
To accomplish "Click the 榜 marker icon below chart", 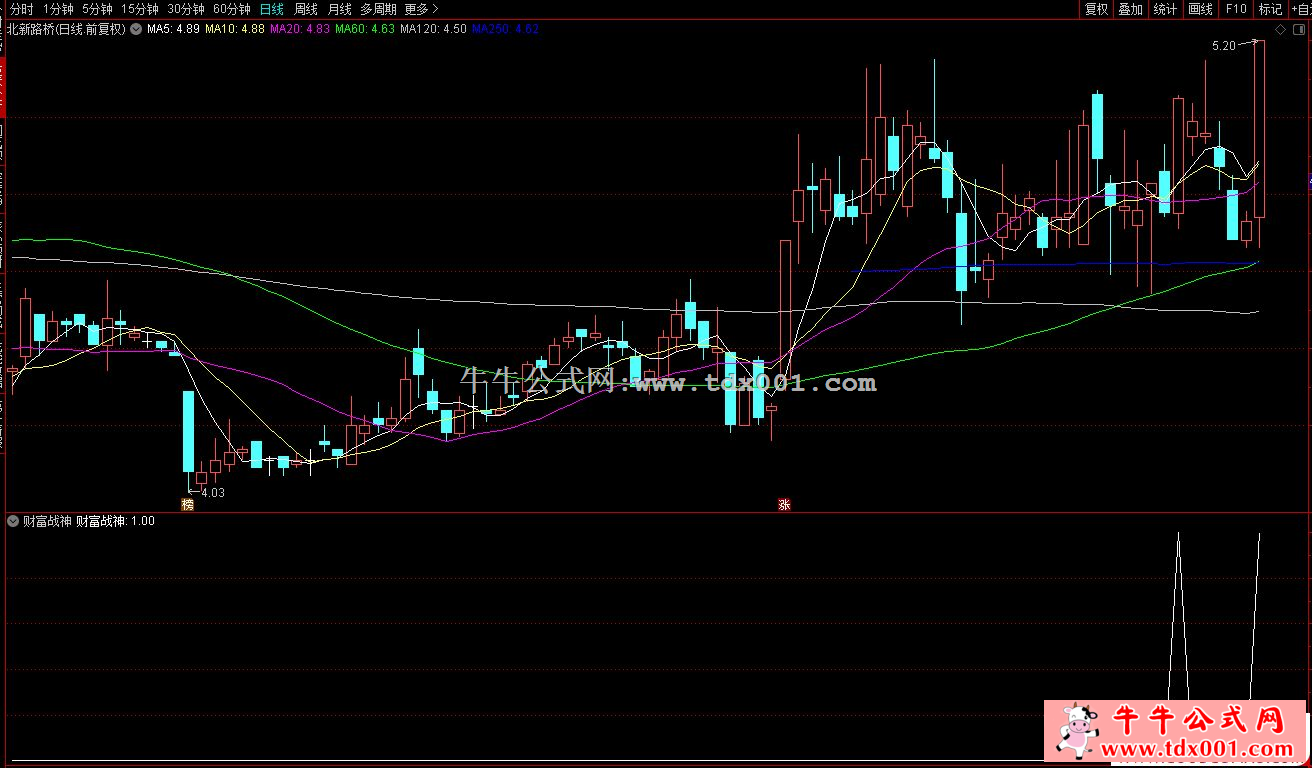I will [187, 505].
